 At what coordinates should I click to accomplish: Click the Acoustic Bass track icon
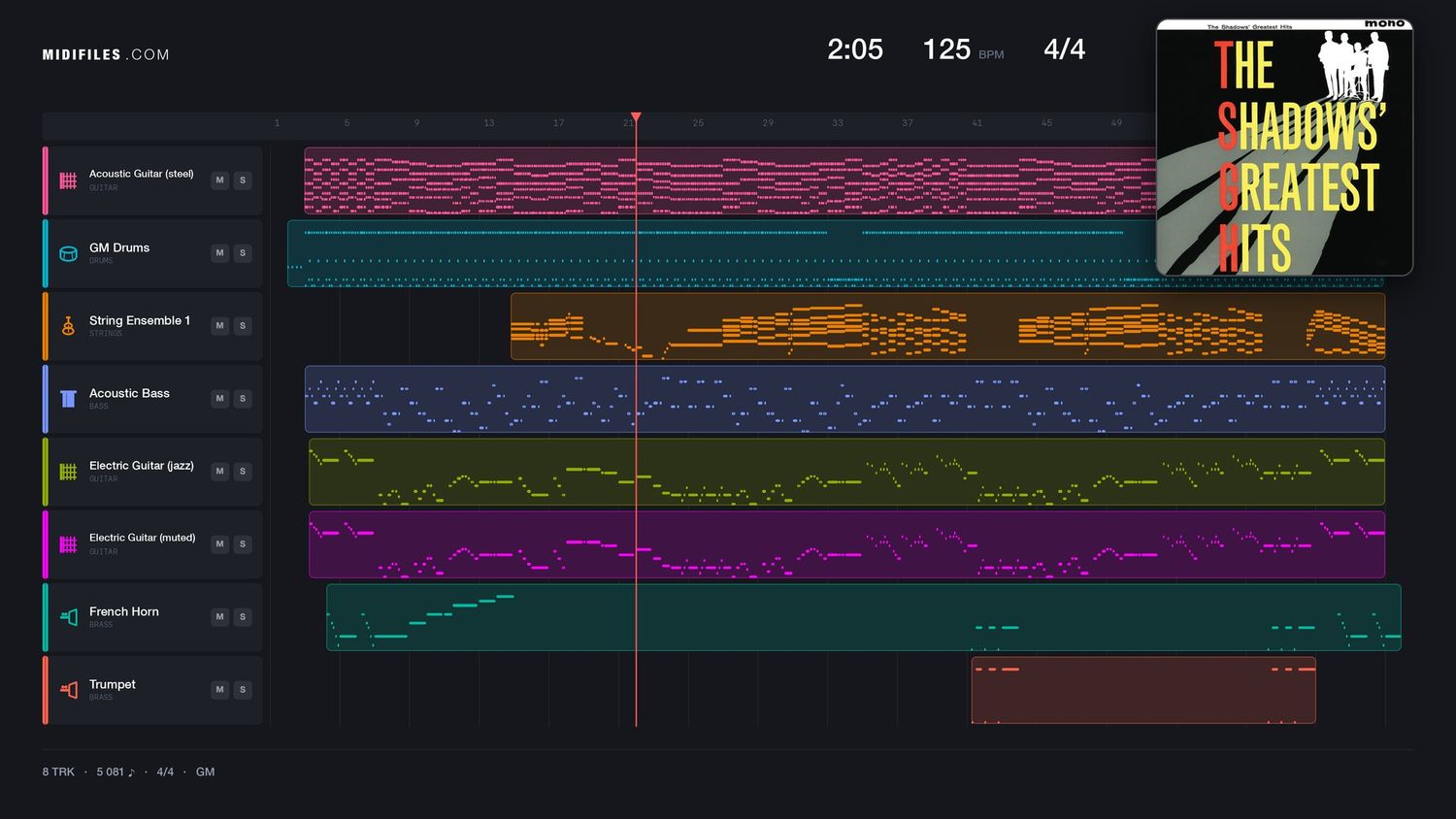click(x=68, y=399)
